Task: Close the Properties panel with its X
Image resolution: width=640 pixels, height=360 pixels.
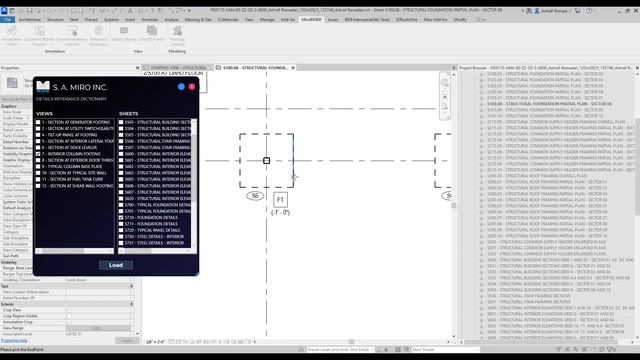Action: click(138, 68)
